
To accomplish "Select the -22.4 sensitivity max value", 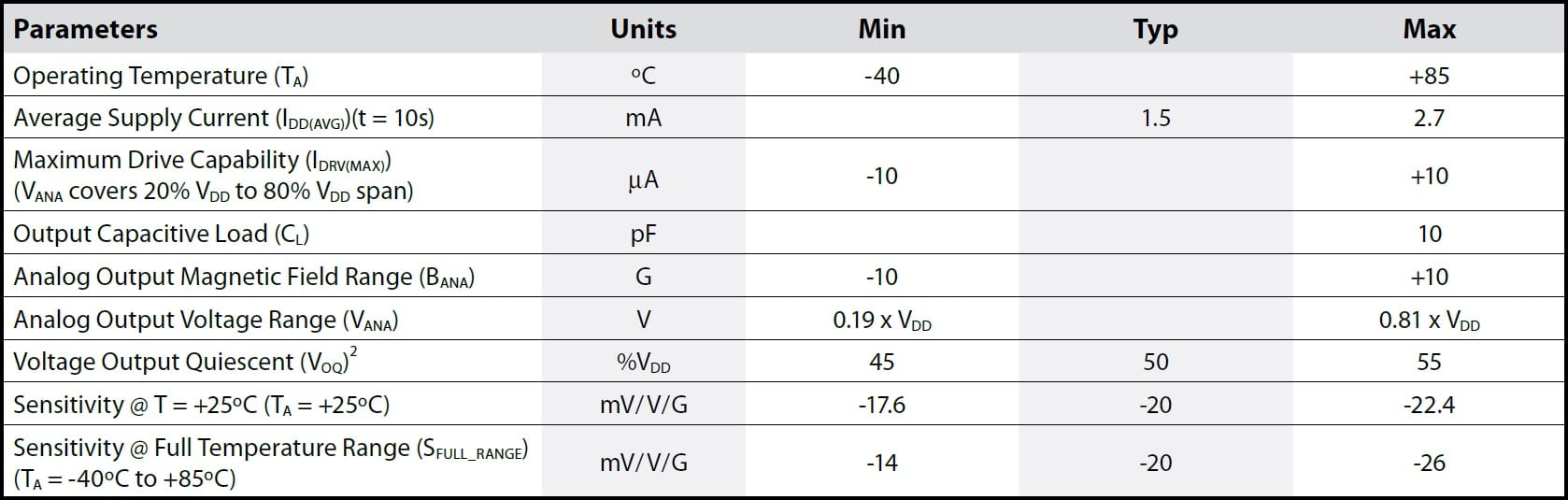I will [x=1429, y=405].
